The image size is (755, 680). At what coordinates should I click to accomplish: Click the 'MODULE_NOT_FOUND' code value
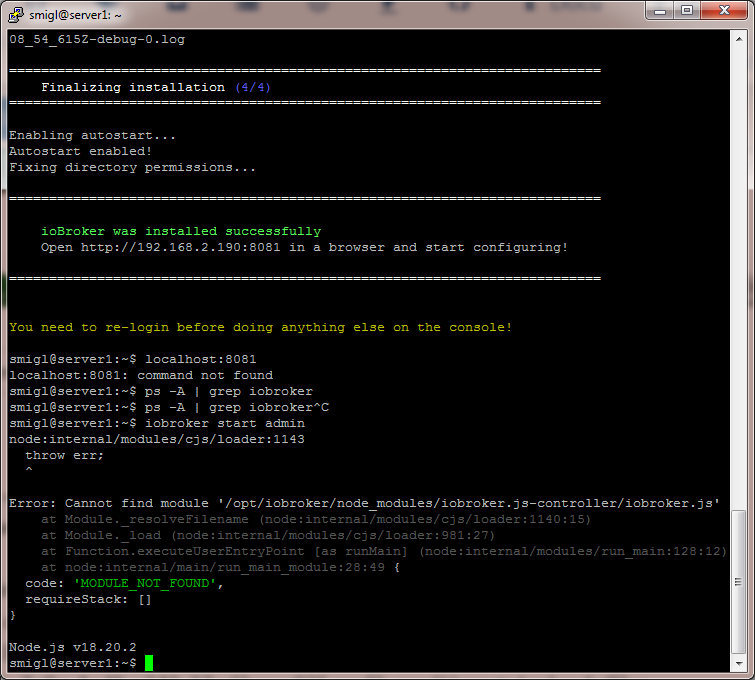coord(145,583)
